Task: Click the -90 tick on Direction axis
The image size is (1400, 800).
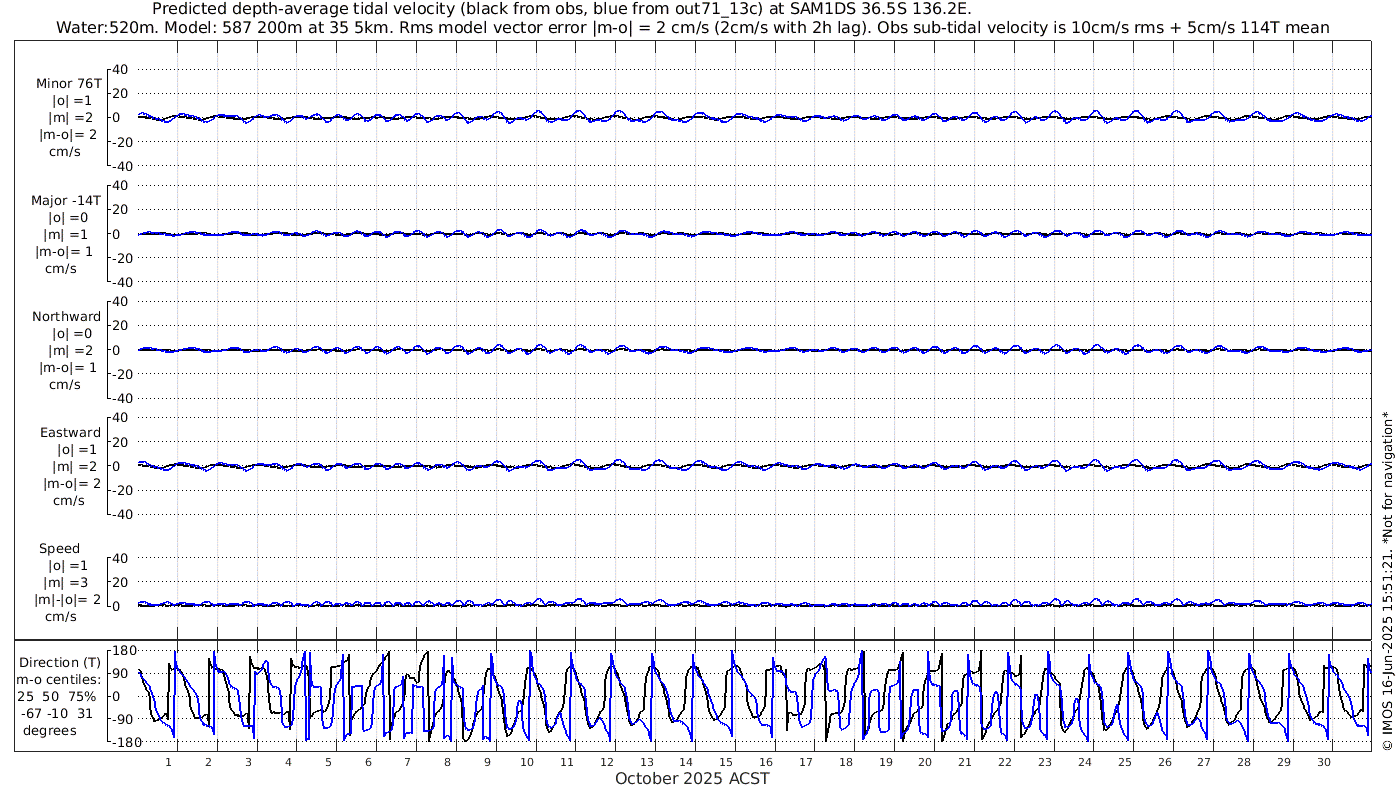Action: click(x=124, y=718)
